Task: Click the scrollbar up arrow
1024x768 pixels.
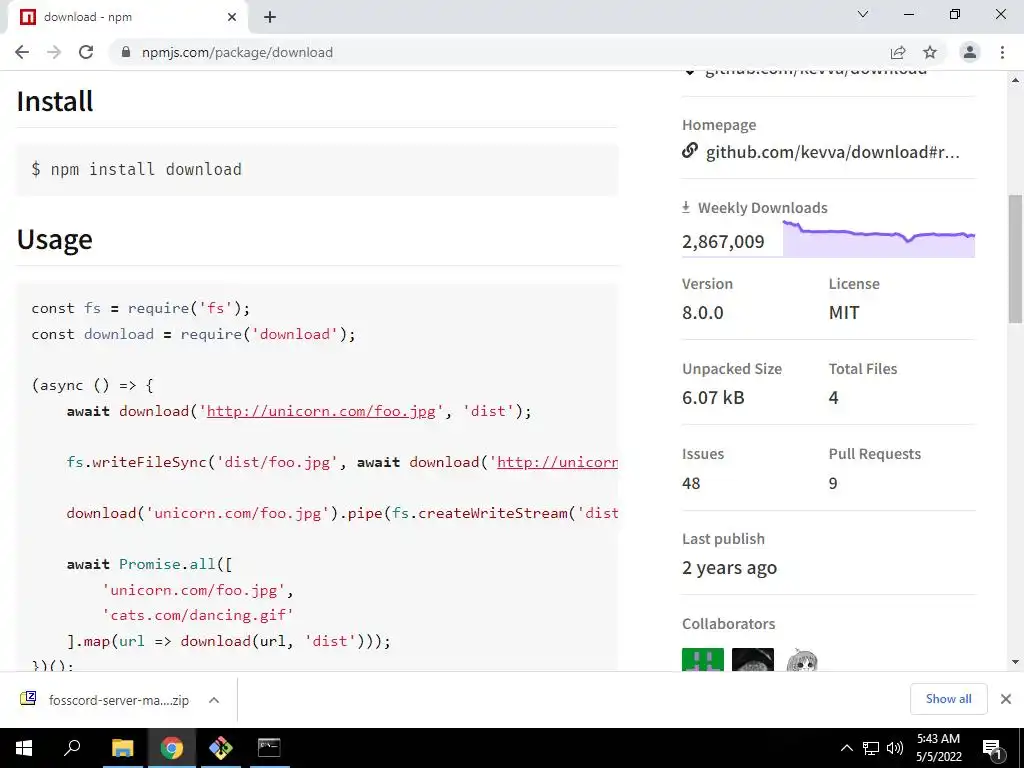Action: tap(1015, 80)
